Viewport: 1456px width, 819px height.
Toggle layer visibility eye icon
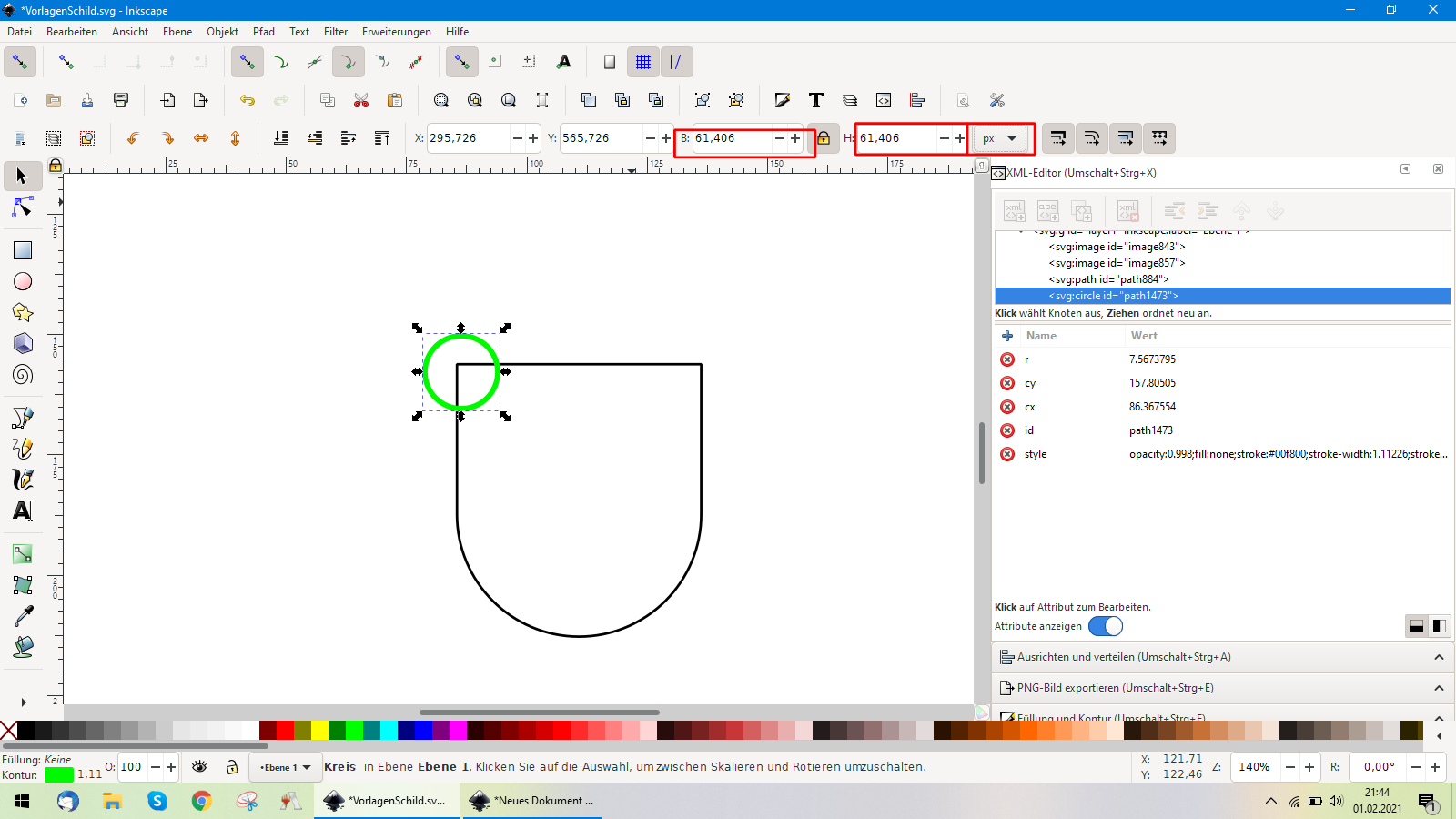pos(199,767)
